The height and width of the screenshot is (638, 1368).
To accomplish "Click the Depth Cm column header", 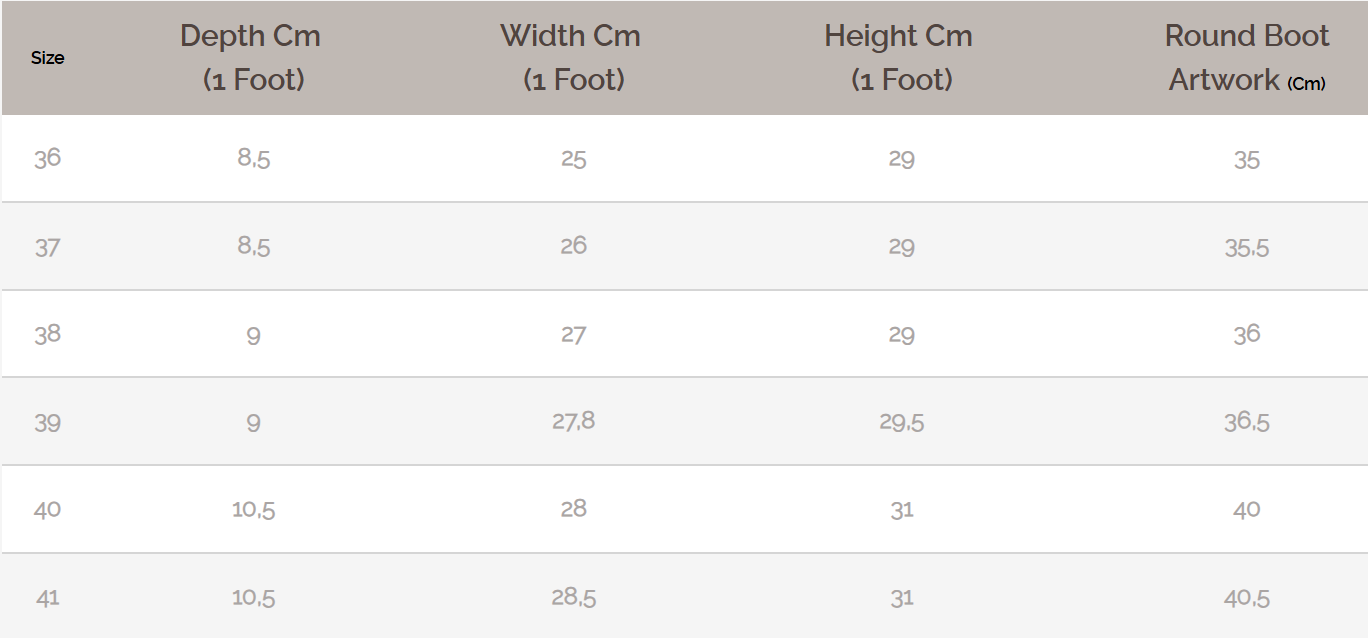I will 251,57.
